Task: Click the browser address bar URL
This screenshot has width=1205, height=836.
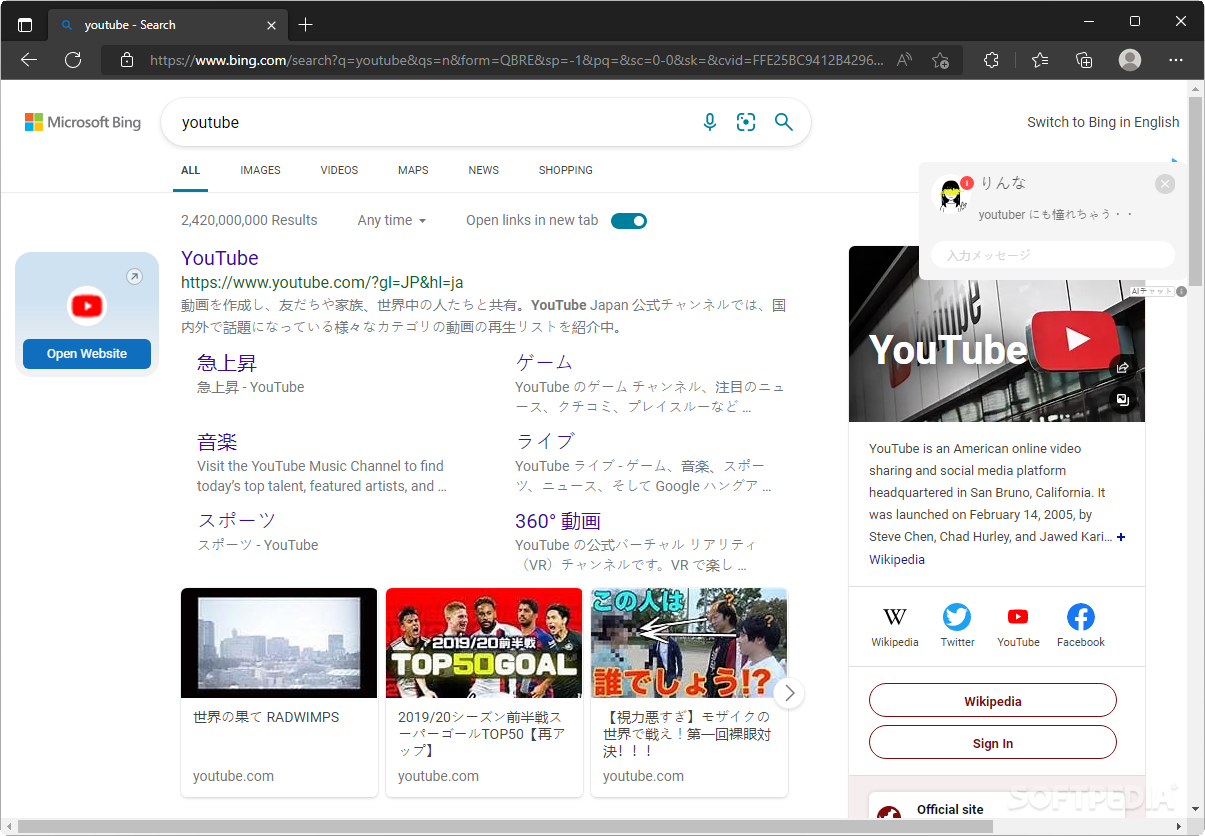Action: tap(516, 60)
